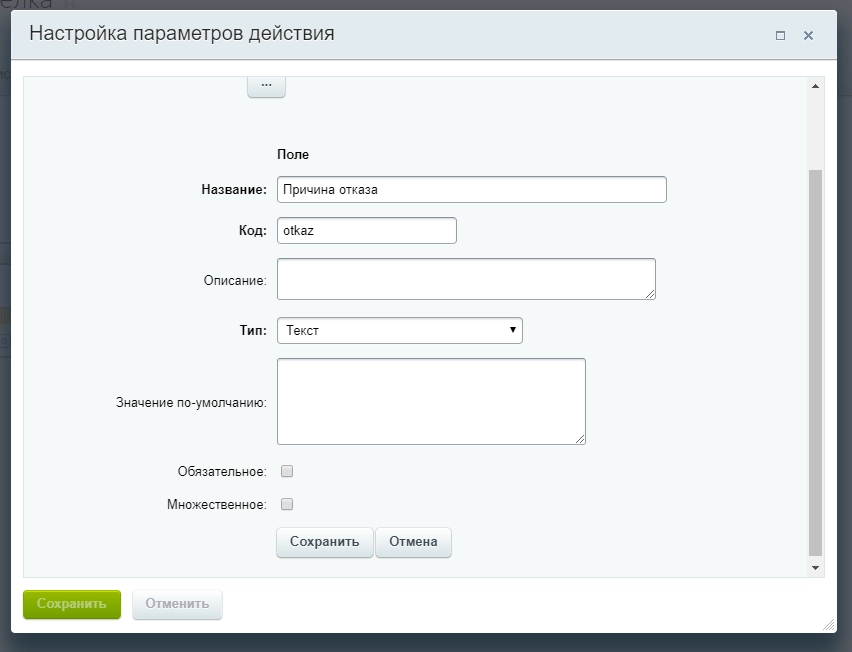Click the green Сохранить button at bottom
The width and height of the screenshot is (852, 652).
(71, 604)
